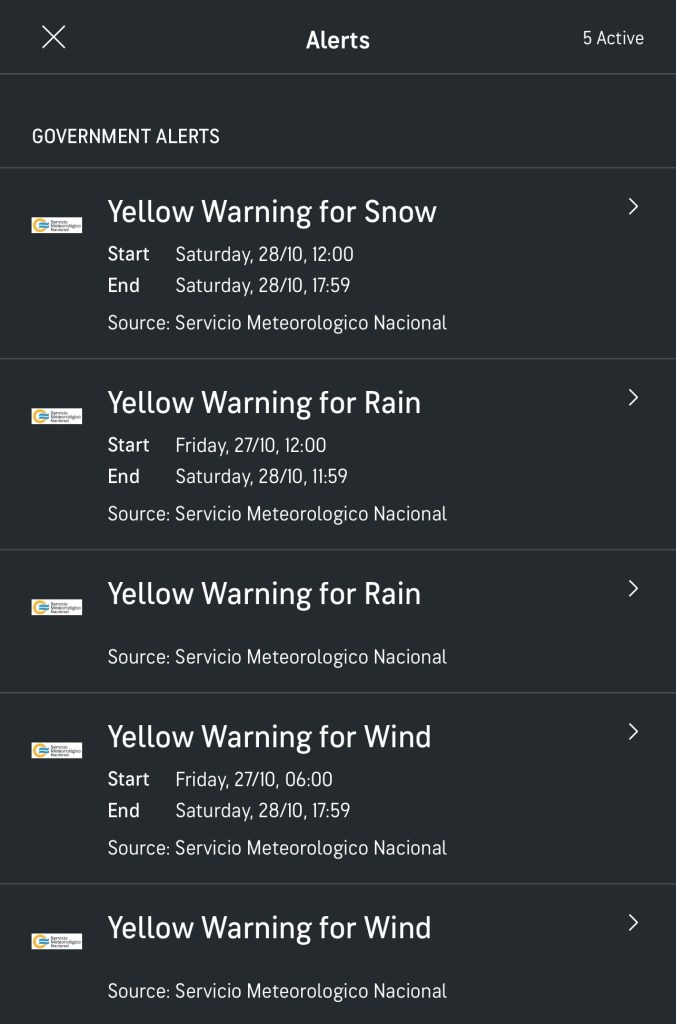676x1024 pixels.
Task: Tap the logo beside the undated Wind warning
Action: pyautogui.click(x=57, y=941)
